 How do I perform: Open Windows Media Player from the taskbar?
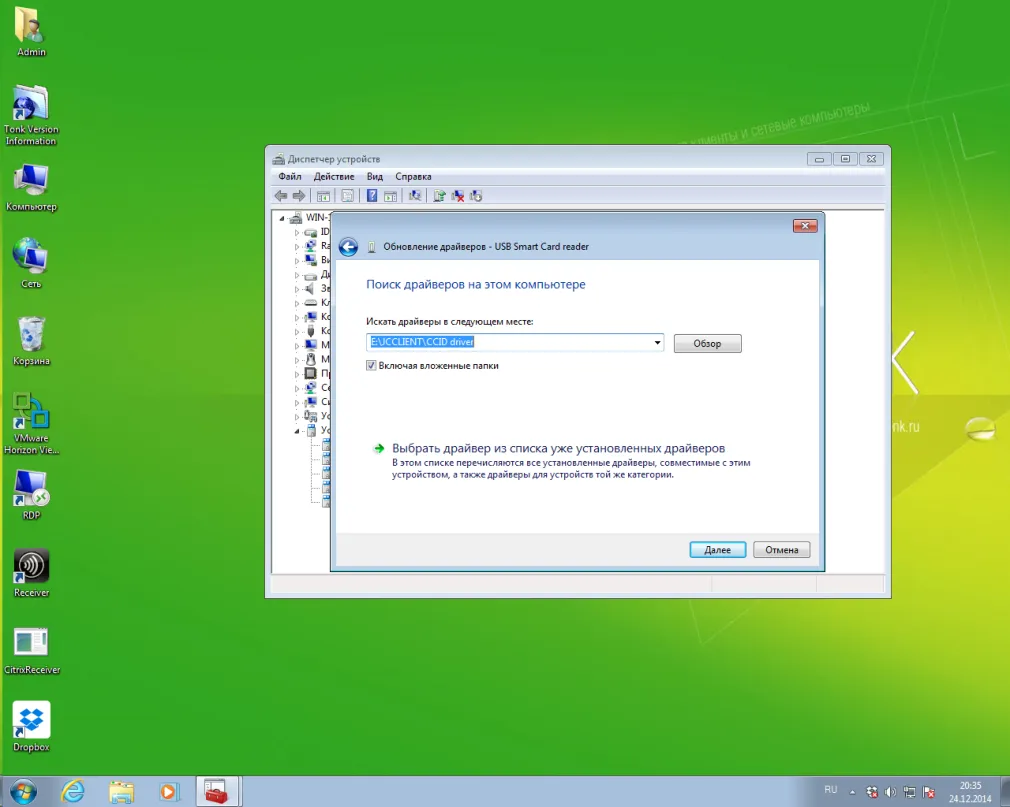tap(168, 791)
